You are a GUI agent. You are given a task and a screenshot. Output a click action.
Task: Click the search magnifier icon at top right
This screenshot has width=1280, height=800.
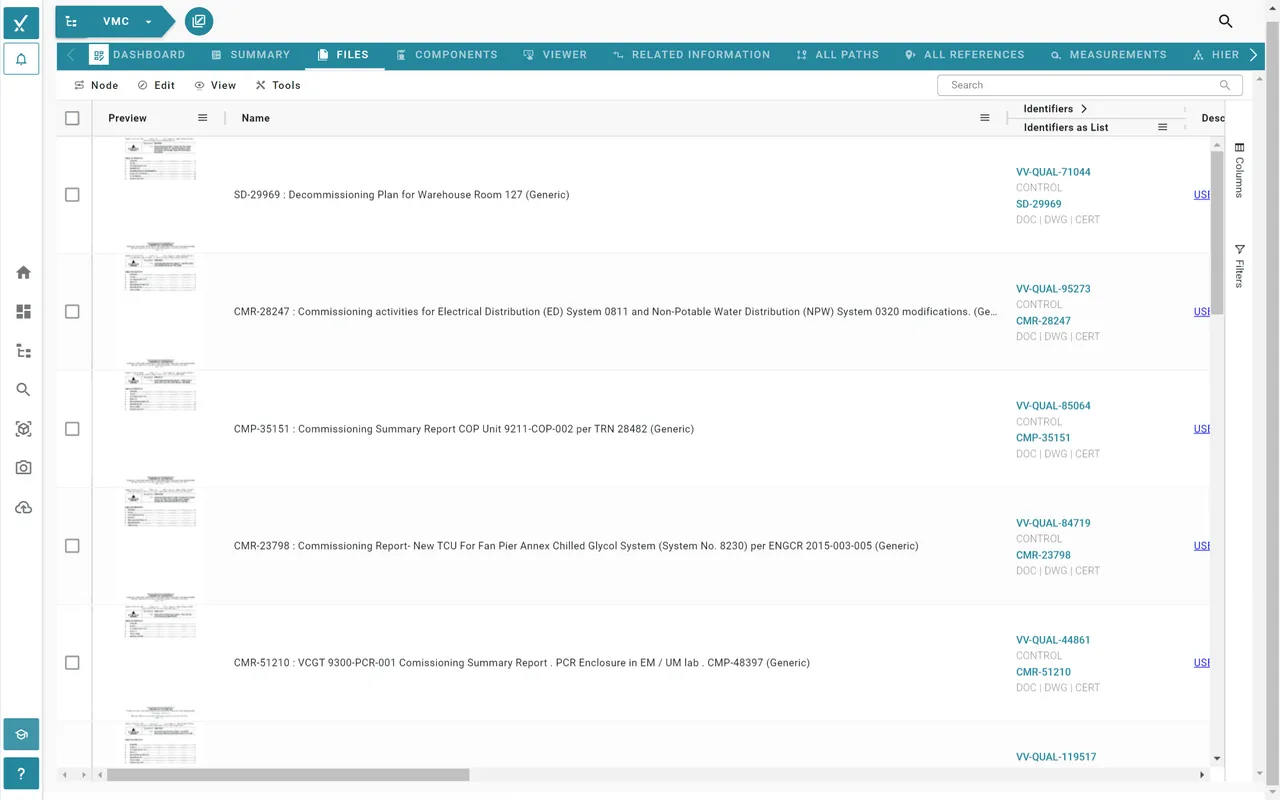1225,20
